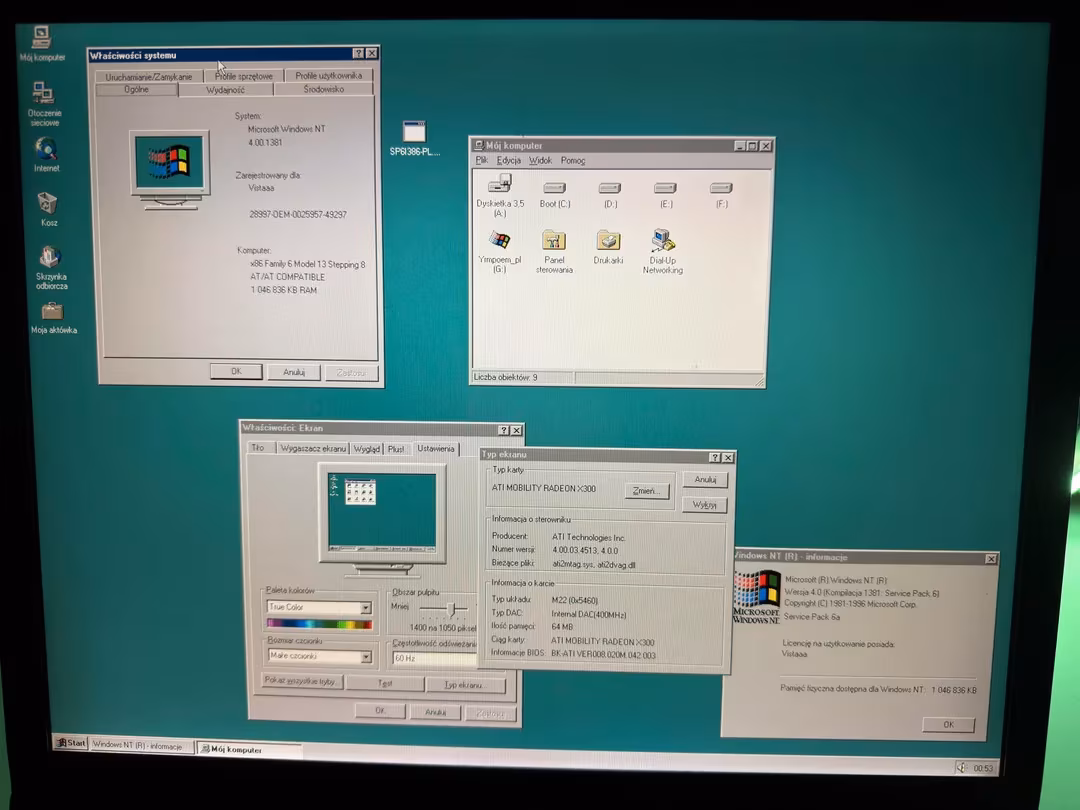The height and width of the screenshot is (810, 1080).
Task: Click OK in Windows NT informacje dialog
Action: coord(948,725)
